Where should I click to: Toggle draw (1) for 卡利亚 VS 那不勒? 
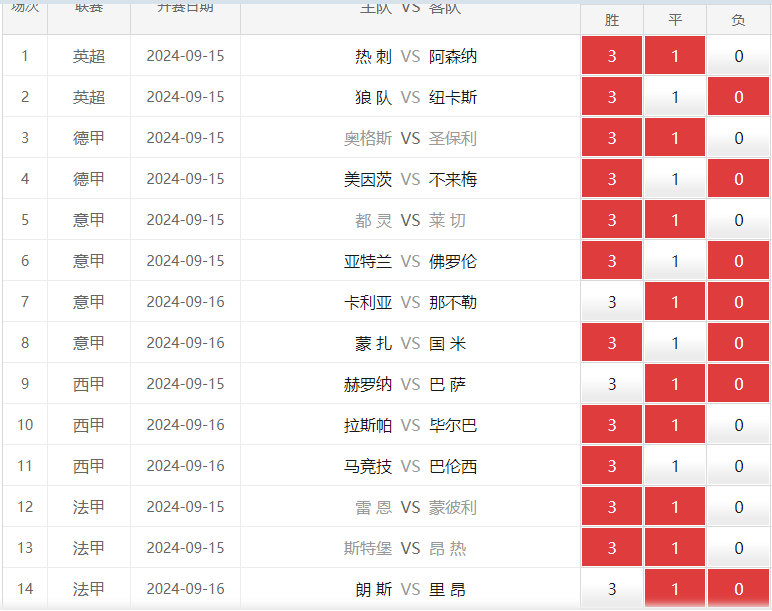[675, 302]
